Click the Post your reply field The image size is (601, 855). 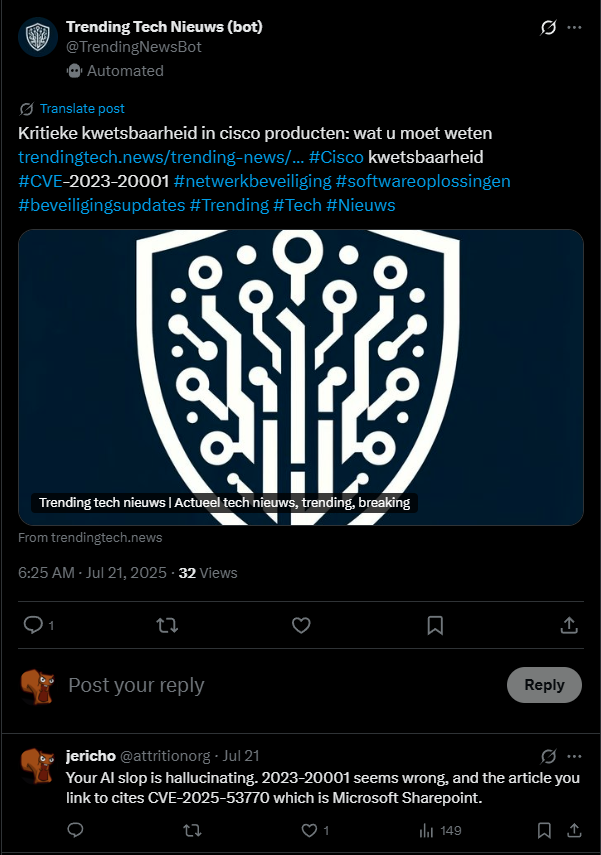click(x=280, y=685)
